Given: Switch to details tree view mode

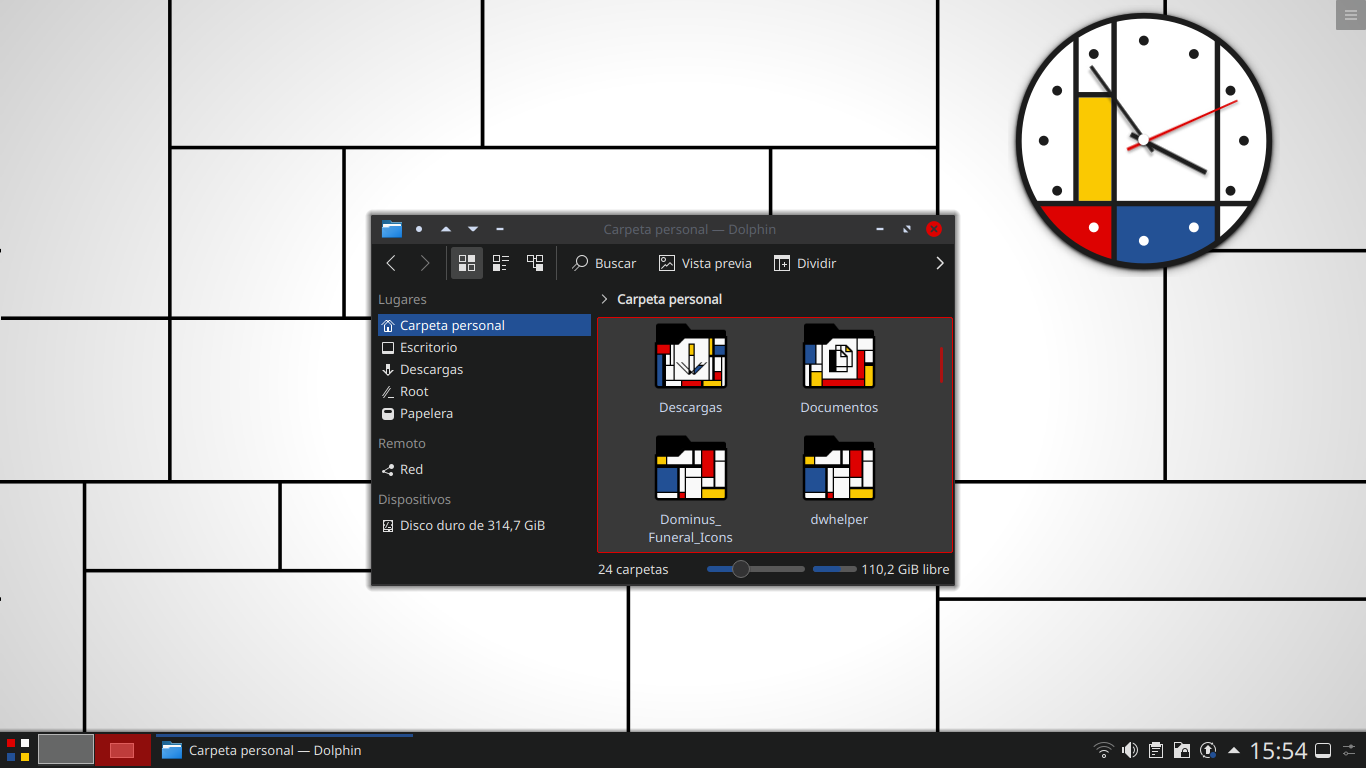Looking at the screenshot, I should click(x=535, y=263).
